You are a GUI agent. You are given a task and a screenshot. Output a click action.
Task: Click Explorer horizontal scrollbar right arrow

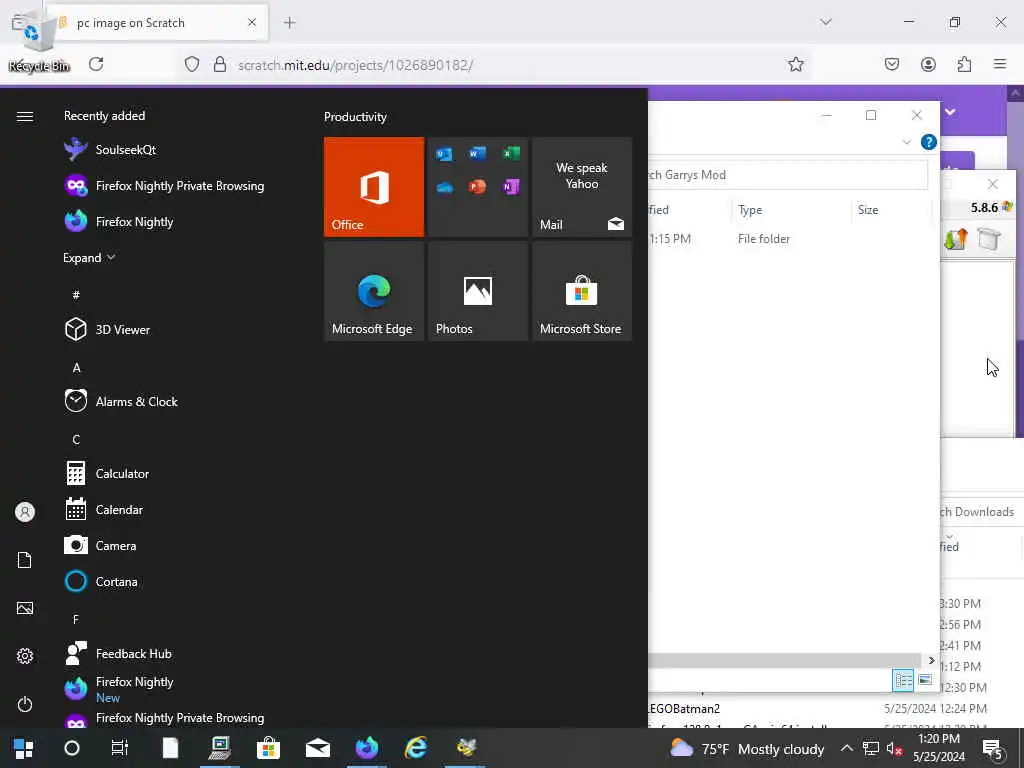931,660
